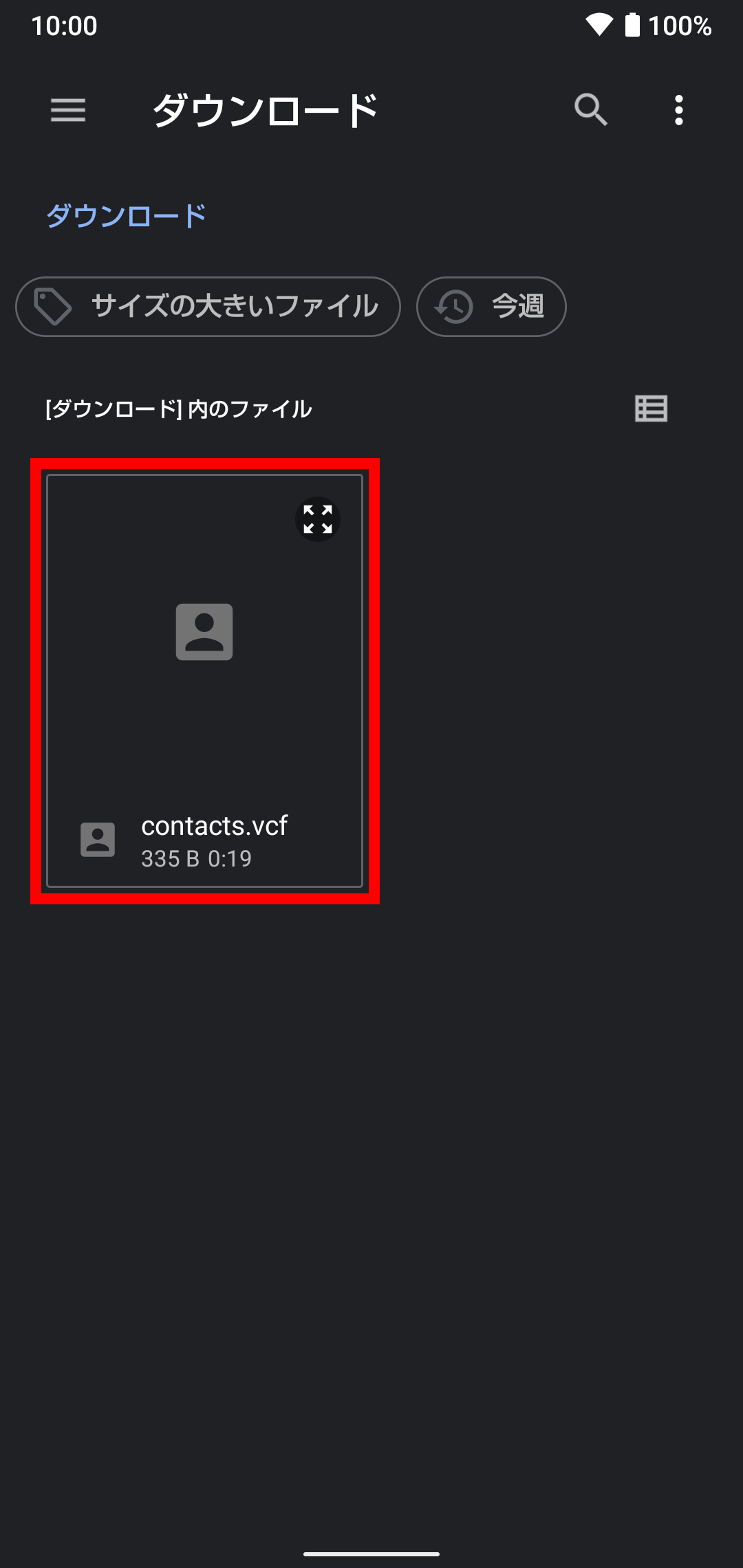Open the three-dot overflow menu
Viewport: 743px width, 1568px height.
[x=679, y=110]
